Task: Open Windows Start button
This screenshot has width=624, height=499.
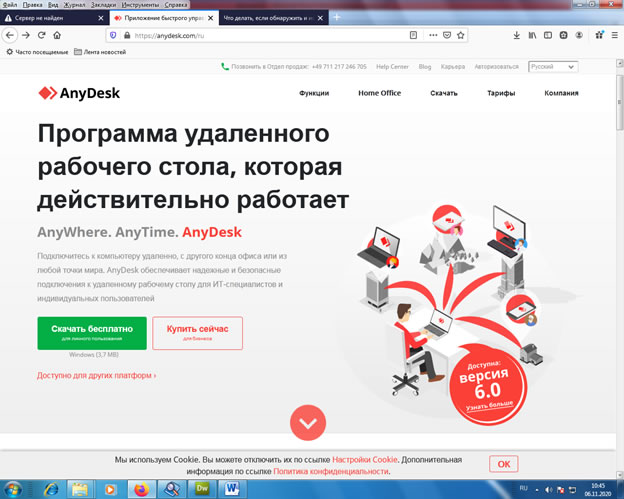Action: point(13,489)
